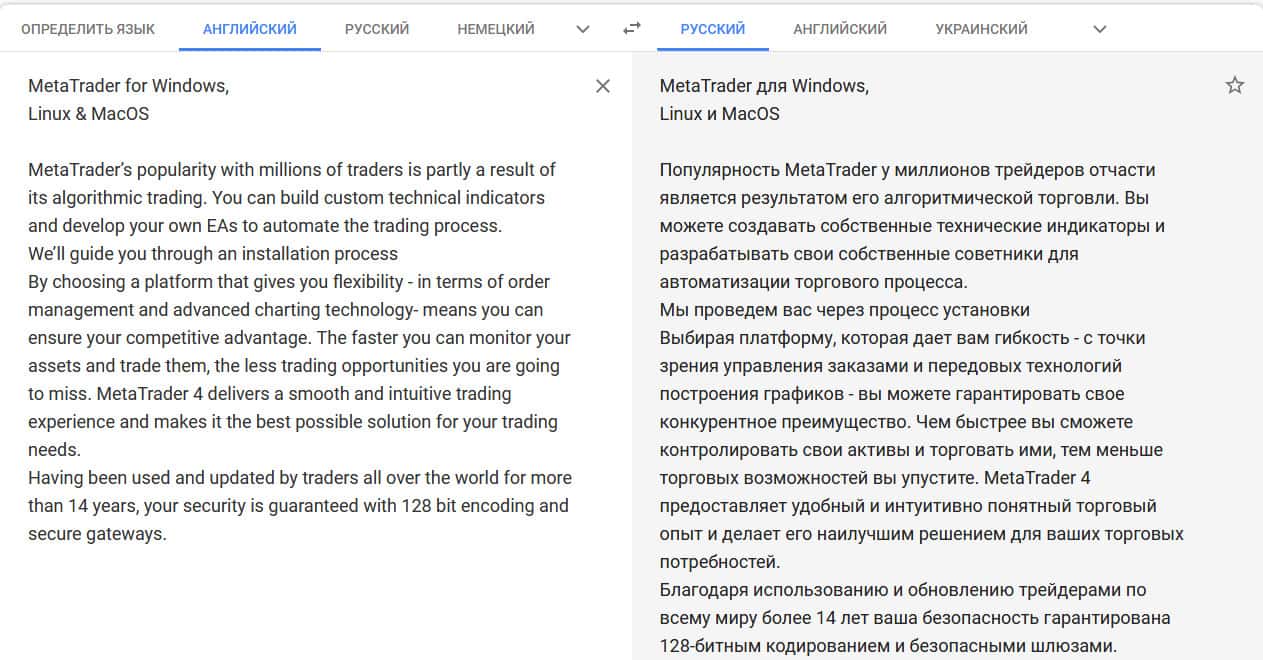The width and height of the screenshot is (1263, 660).
Task: Click line 'We'll guide you through an installation process'
Action: coord(213,254)
